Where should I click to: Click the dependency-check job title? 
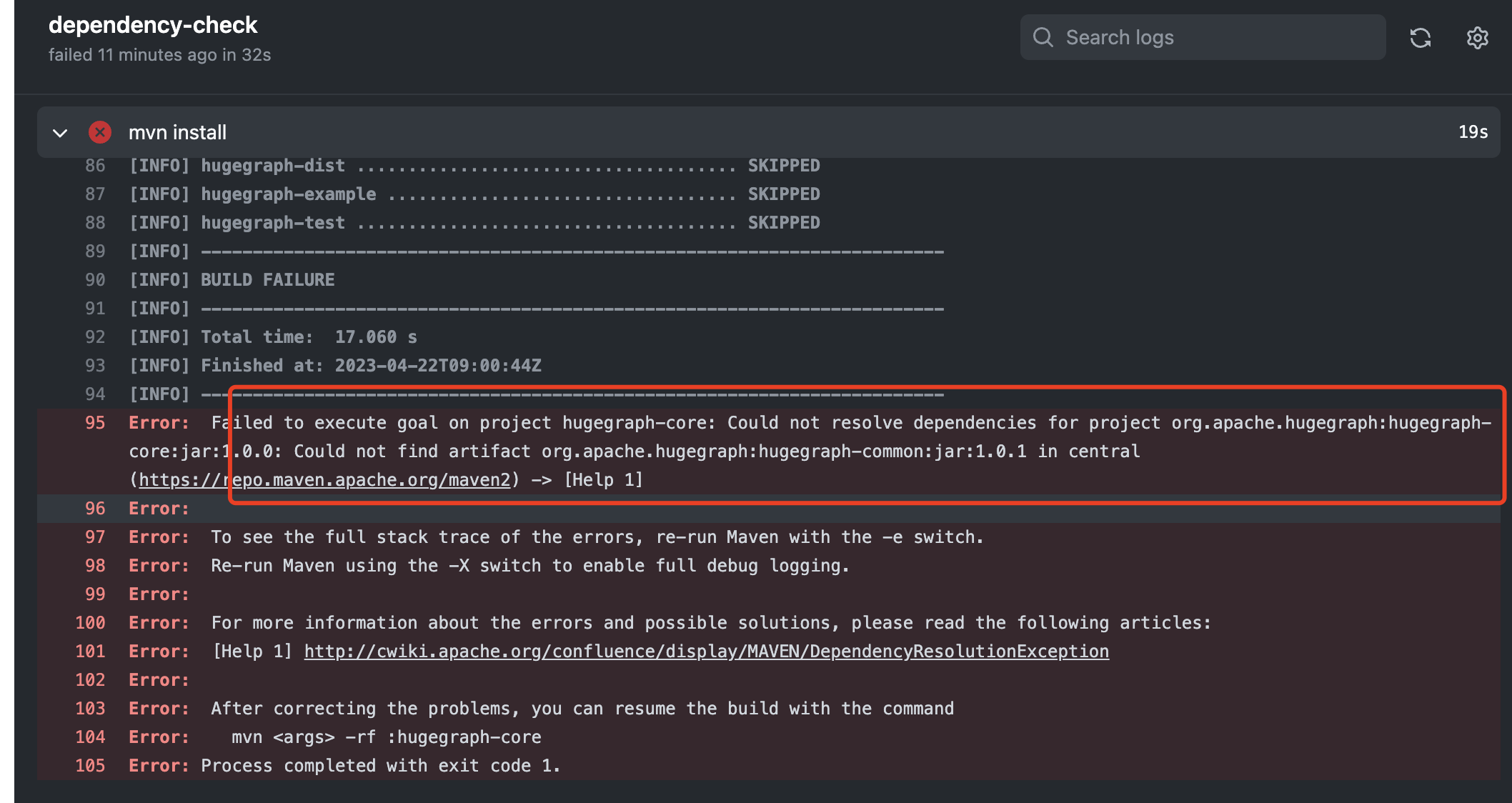[153, 25]
